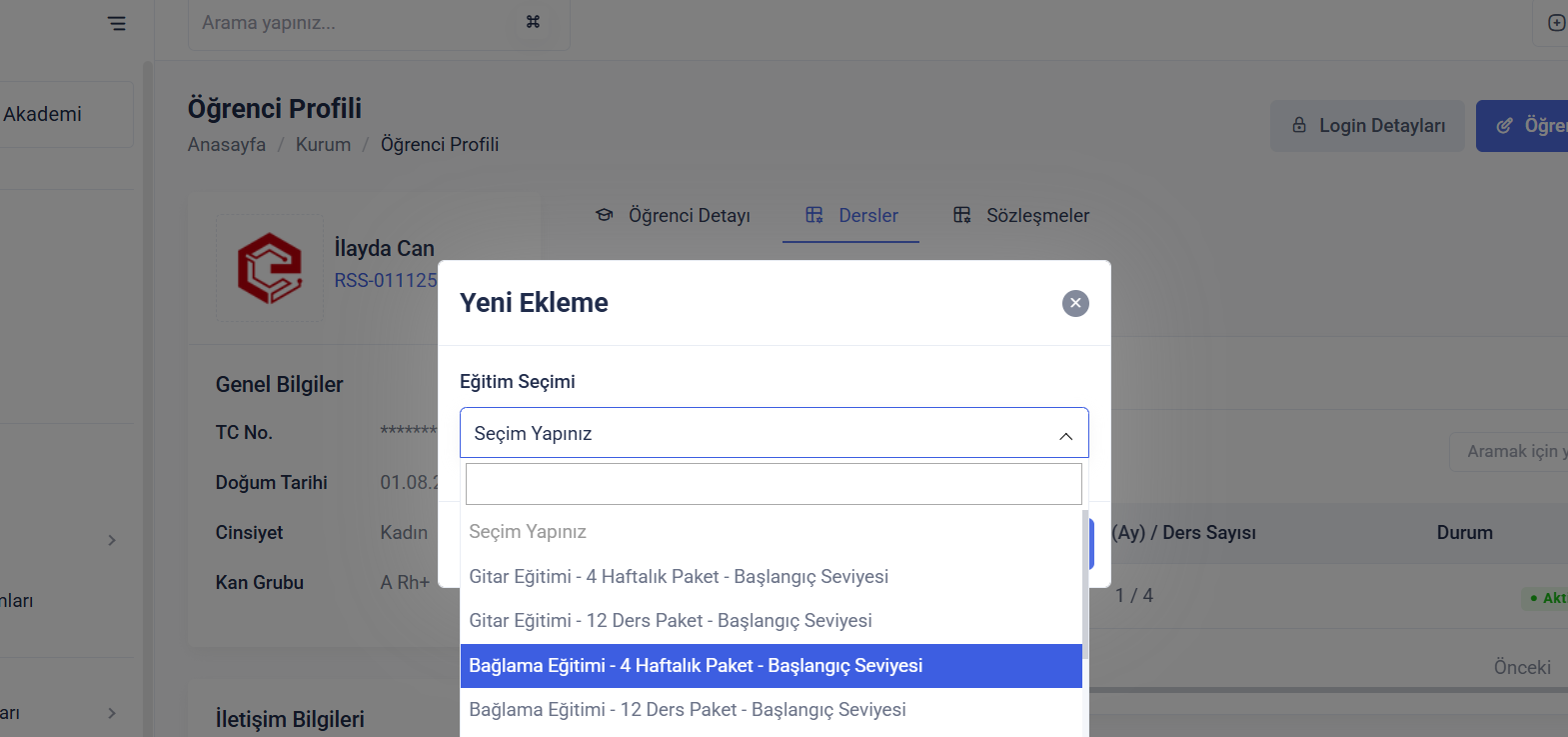Image resolution: width=1568 pixels, height=737 pixels.
Task: Choose Bağlama Eğitimi 4 Haftalık Paket
Action: pyautogui.click(x=696, y=665)
